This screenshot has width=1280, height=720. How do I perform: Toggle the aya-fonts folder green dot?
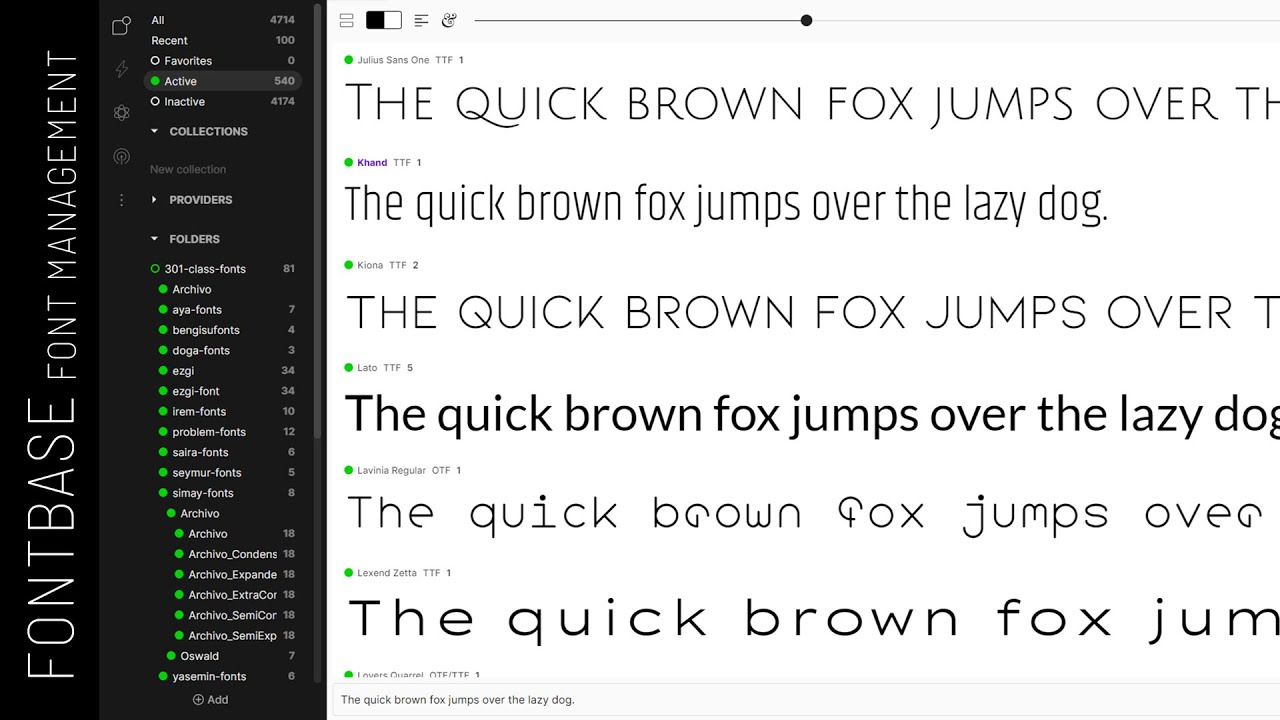coord(163,310)
